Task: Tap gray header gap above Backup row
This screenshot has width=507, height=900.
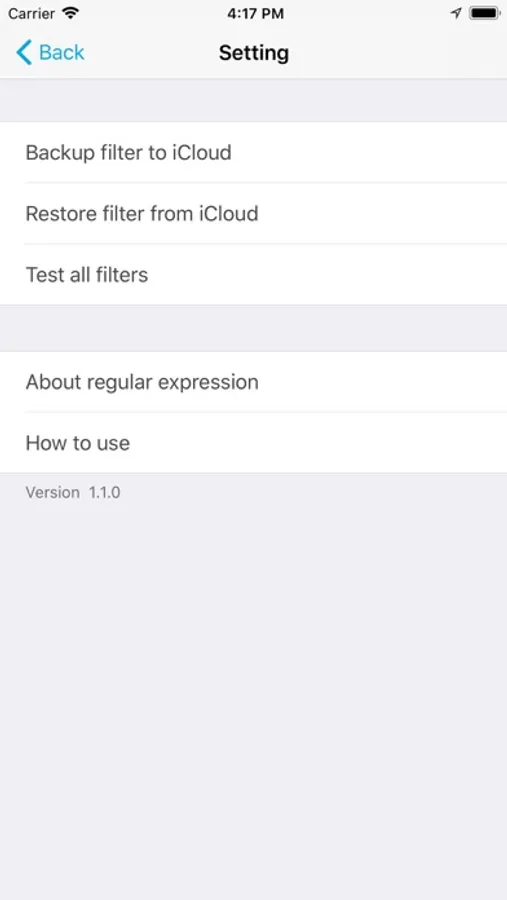Action: click(x=253, y=100)
